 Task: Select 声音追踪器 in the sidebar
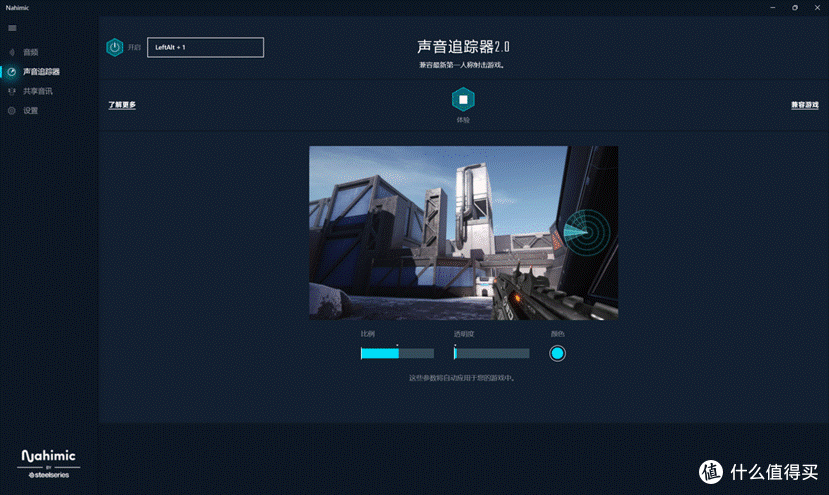click(41, 72)
